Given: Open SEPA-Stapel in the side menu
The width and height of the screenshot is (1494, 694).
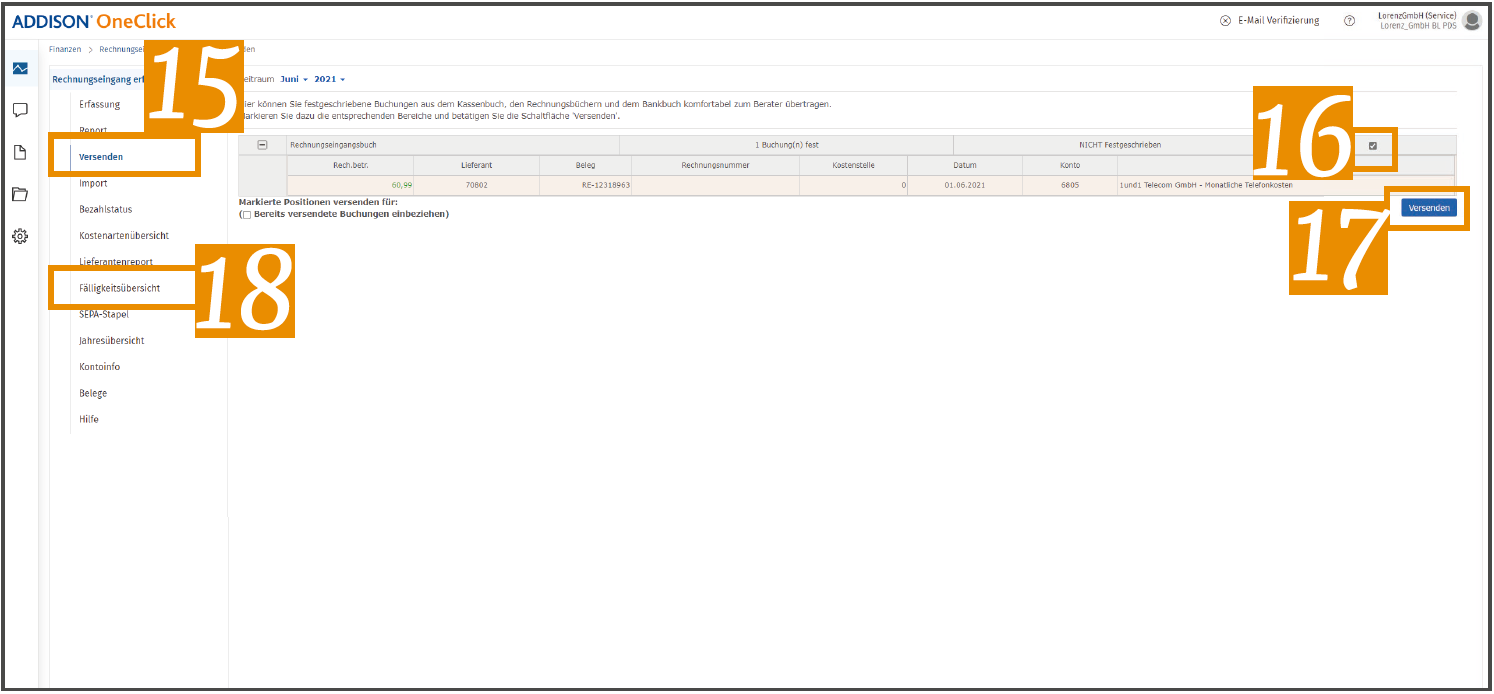Looking at the screenshot, I should click(x=104, y=314).
